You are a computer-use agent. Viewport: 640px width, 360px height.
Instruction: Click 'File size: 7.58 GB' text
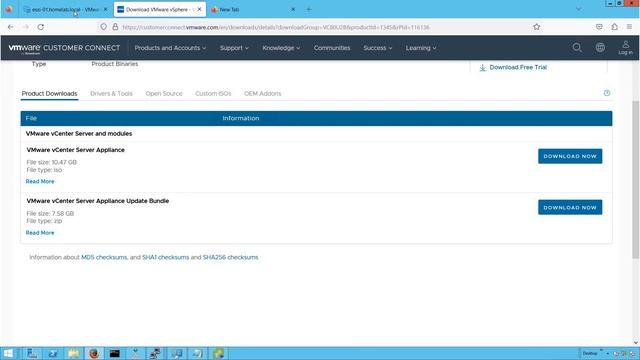pos(50,213)
